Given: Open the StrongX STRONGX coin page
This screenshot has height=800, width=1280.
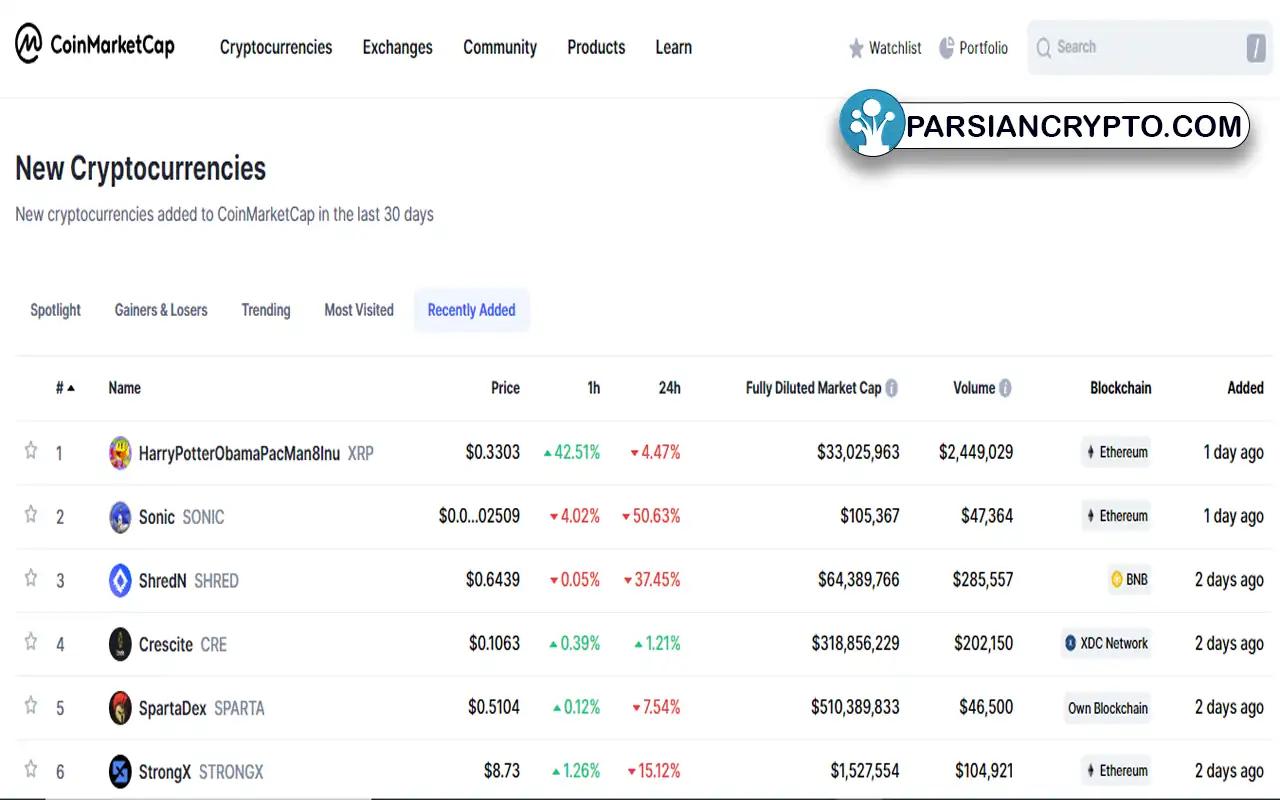Looking at the screenshot, I should point(201,772).
